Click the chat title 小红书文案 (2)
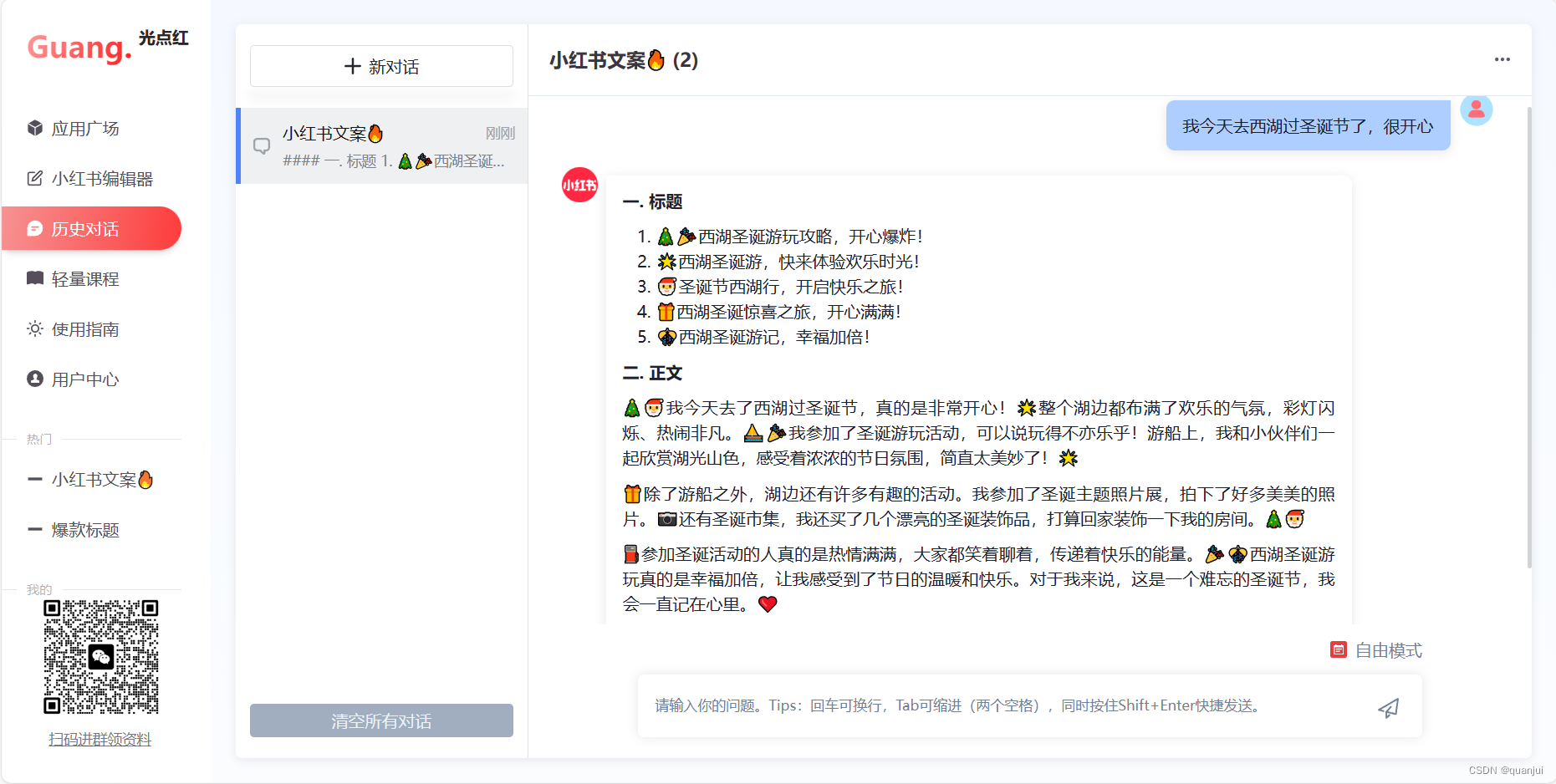The width and height of the screenshot is (1556, 784). 624,60
